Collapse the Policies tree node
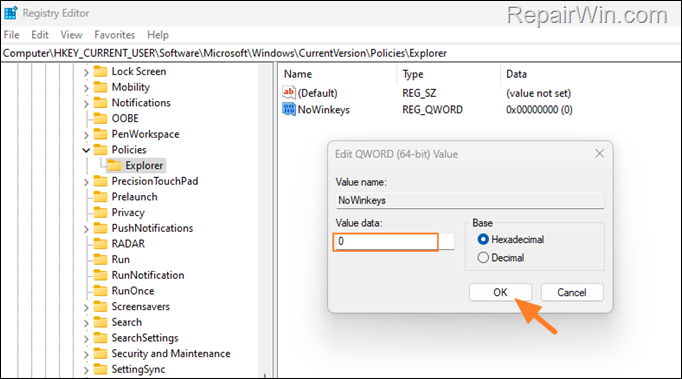Image resolution: width=682 pixels, height=379 pixels. pos(86,151)
